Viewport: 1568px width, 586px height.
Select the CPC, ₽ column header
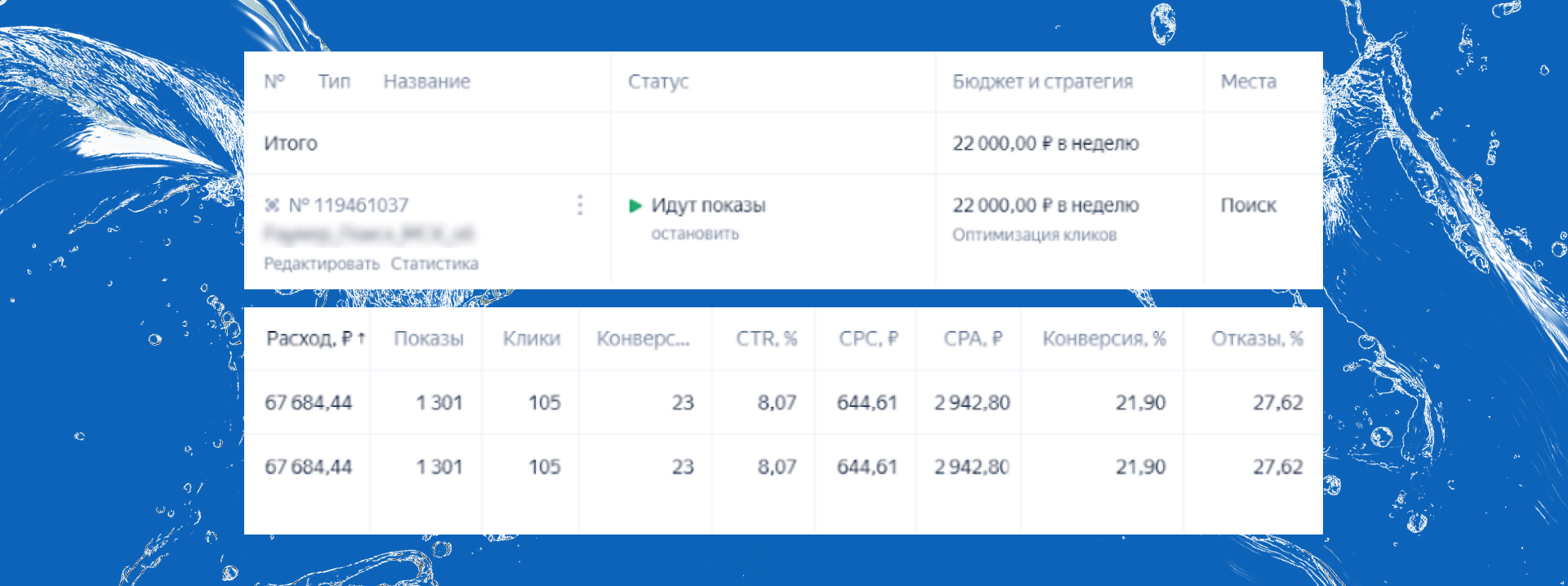pos(868,338)
